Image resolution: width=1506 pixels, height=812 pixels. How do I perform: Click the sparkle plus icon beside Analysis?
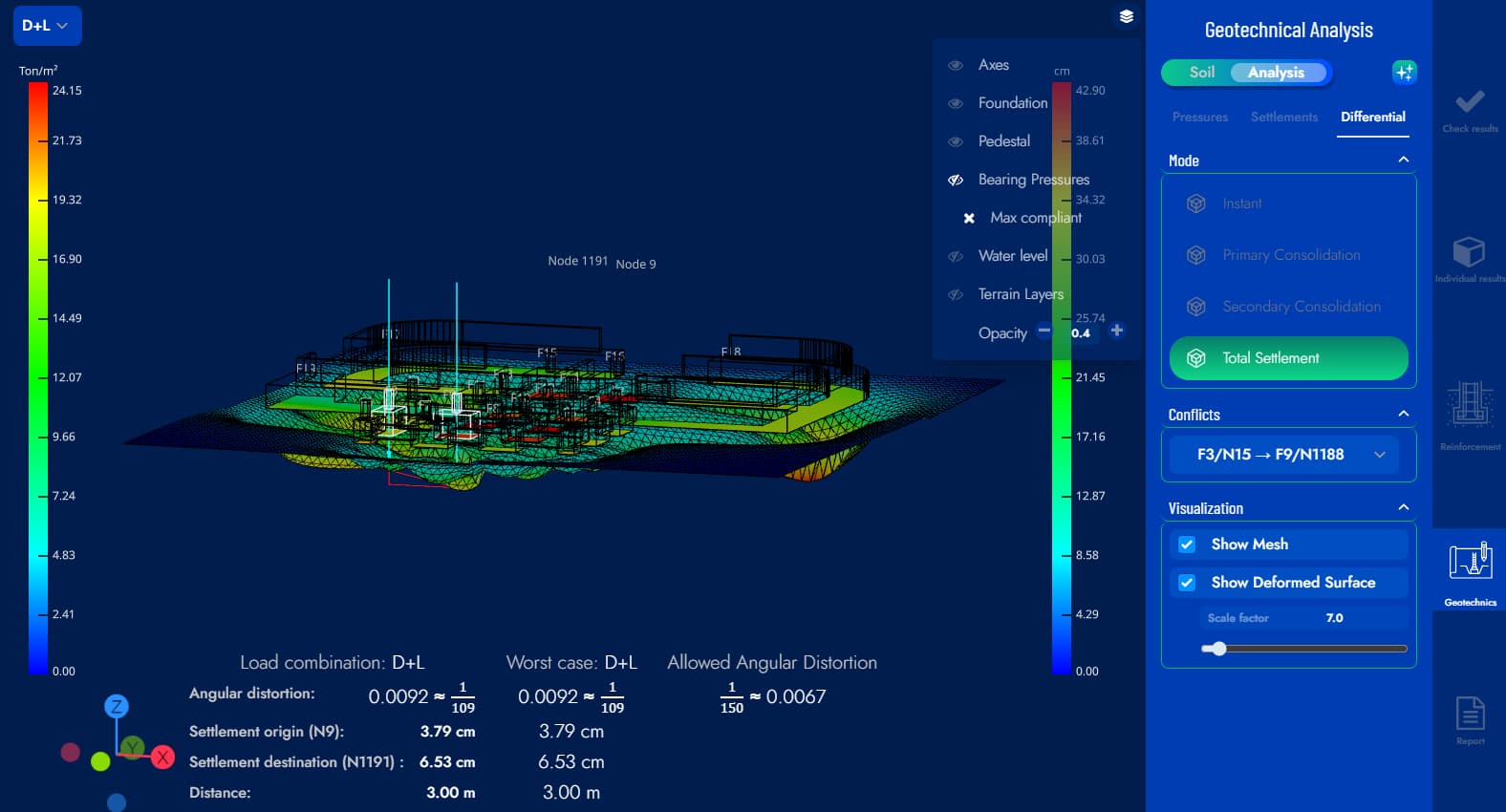1404,73
